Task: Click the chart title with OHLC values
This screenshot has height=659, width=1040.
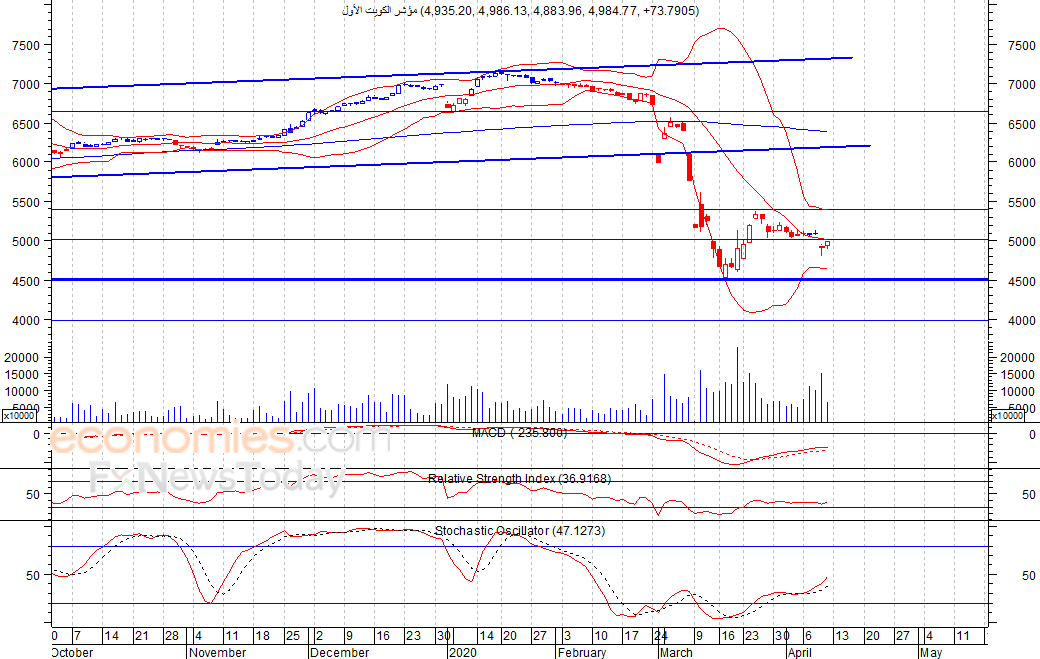Action: [520, 11]
